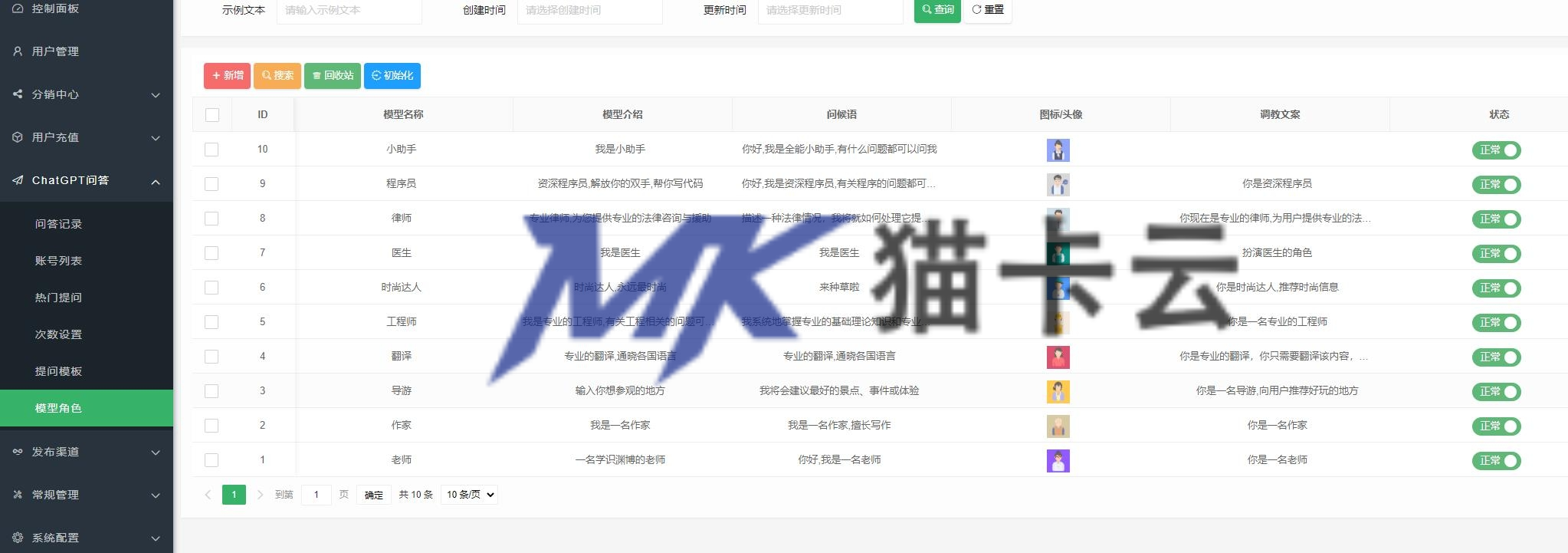The height and width of the screenshot is (553, 1568).
Task: Open the 10 条/页 page size dropdown
Action: [469, 495]
